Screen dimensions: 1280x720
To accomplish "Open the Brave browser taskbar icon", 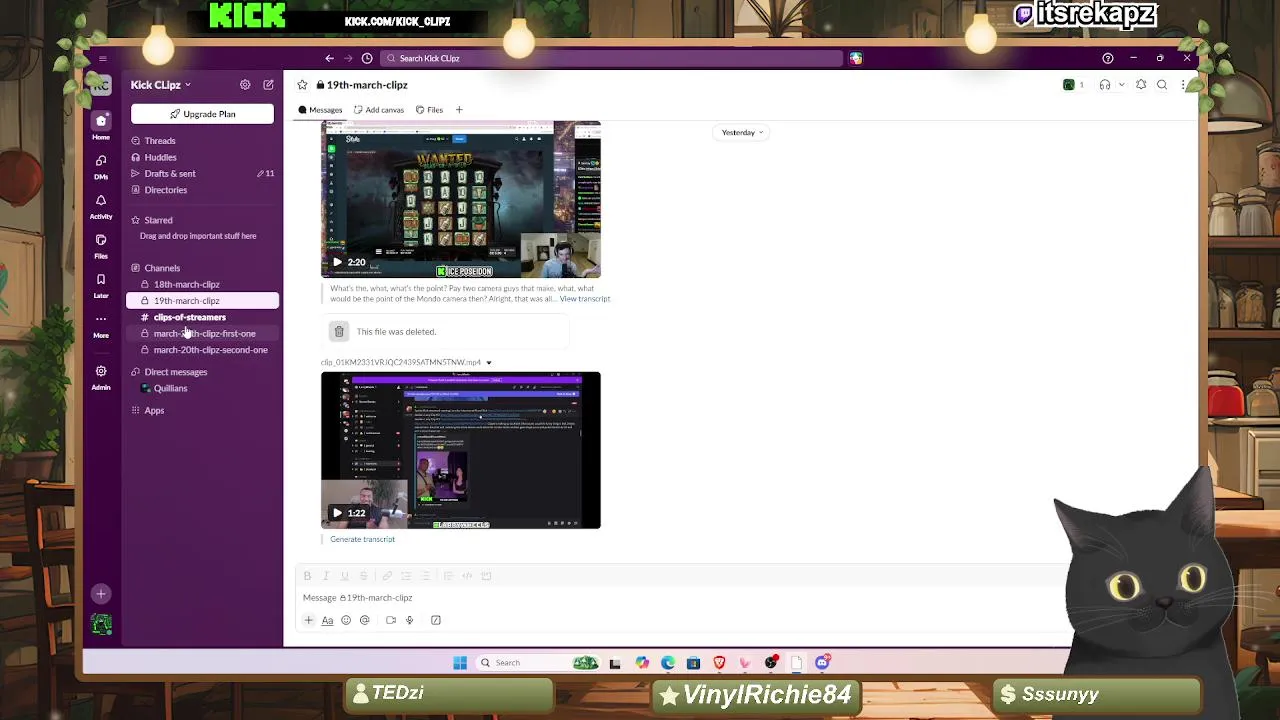I will pyautogui.click(x=719, y=663).
